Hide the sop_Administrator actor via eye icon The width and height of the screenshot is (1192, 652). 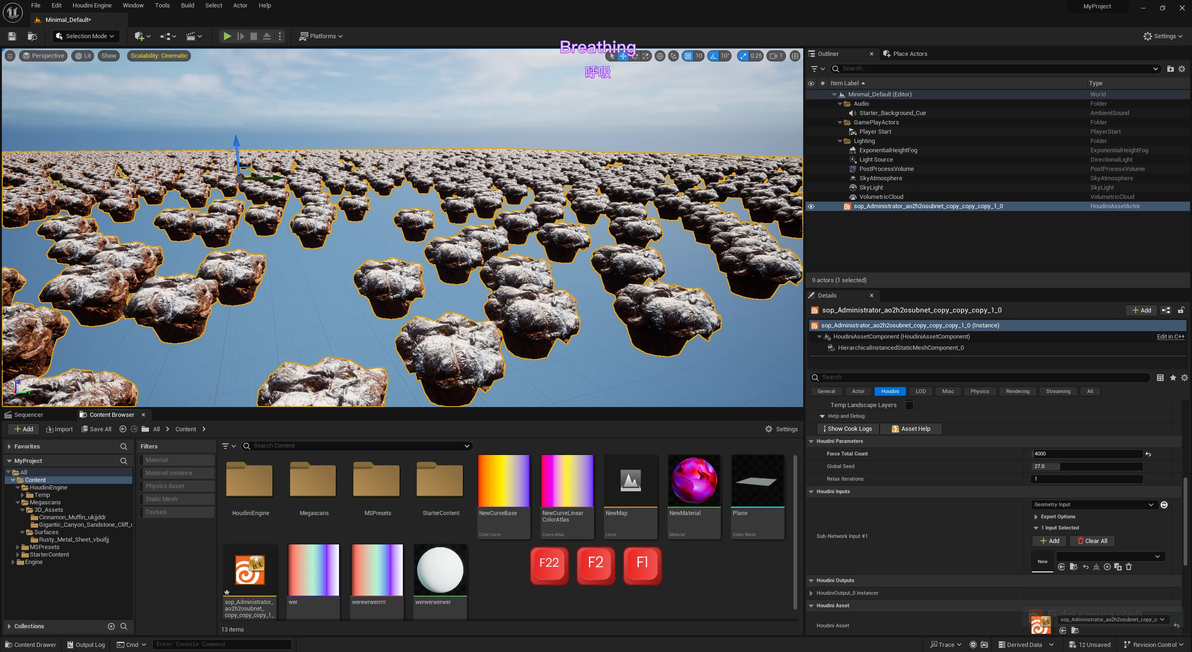tap(811, 206)
